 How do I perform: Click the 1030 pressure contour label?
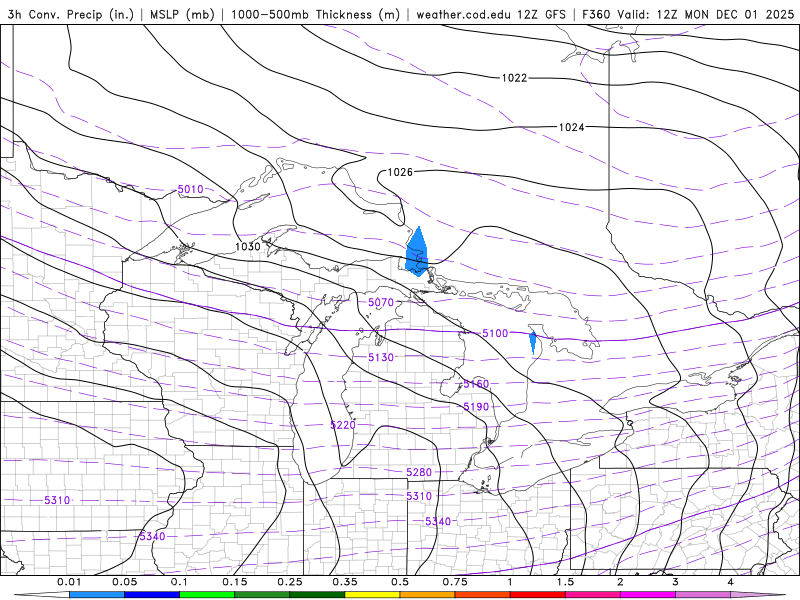[x=248, y=246]
